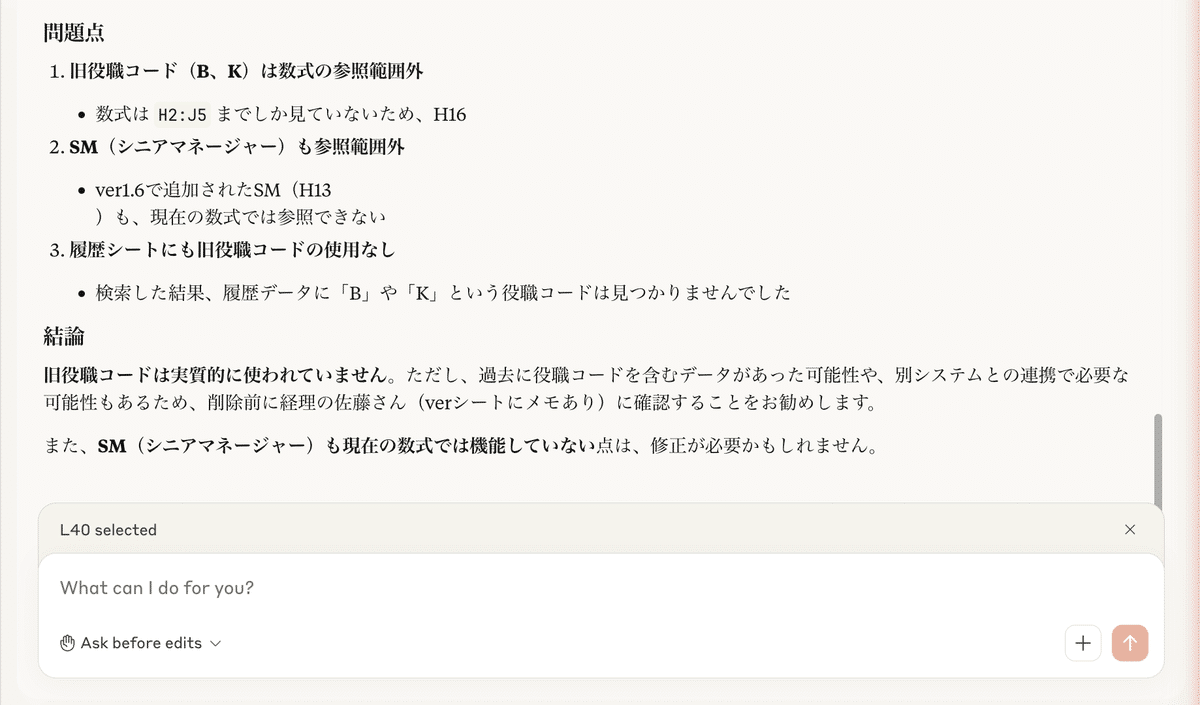1200x705 pixels.
Task: Click the bold 旧役職コードは実質的に使われていません text
Action: pyautogui.click(x=215, y=376)
